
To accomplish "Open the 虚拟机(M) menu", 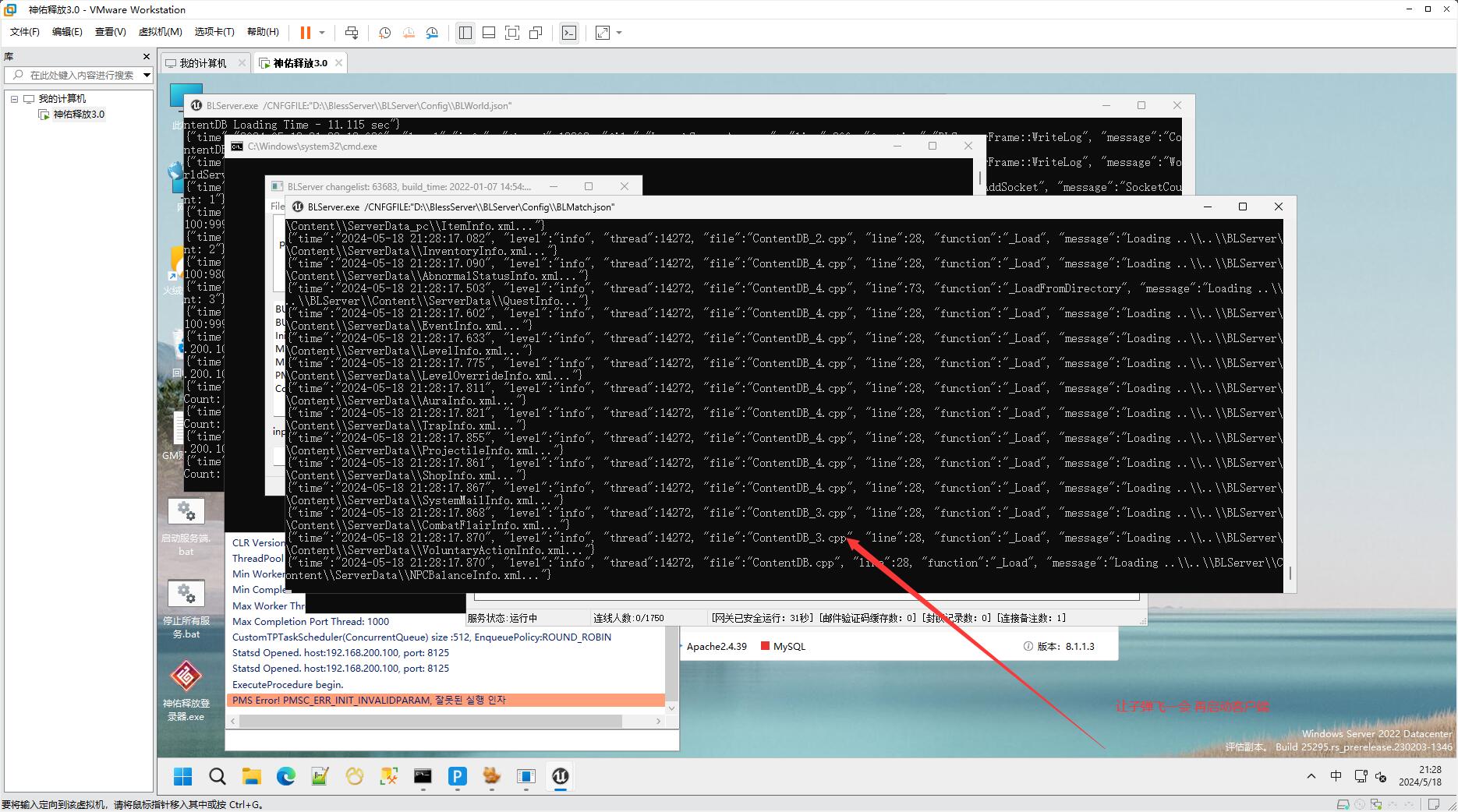I will click(160, 32).
